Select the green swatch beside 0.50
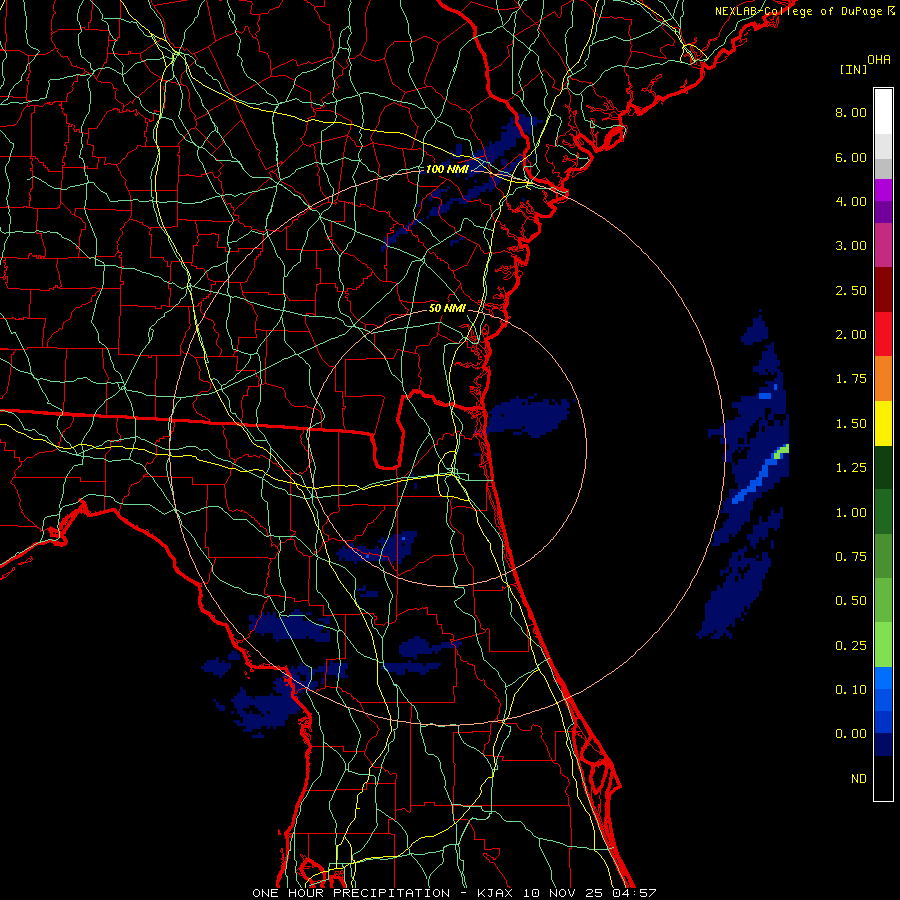This screenshot has width=900, height=900. coord(883,600)
